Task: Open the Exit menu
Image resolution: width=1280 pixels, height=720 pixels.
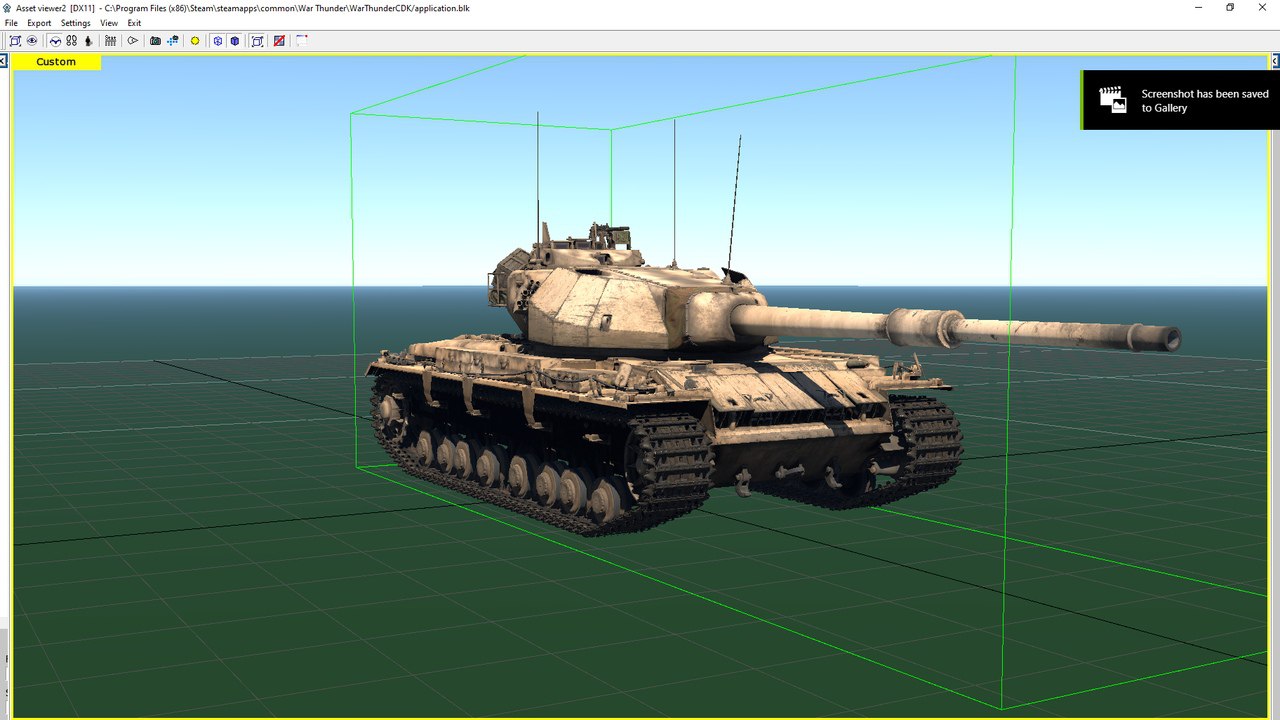Action: point(134,23)
